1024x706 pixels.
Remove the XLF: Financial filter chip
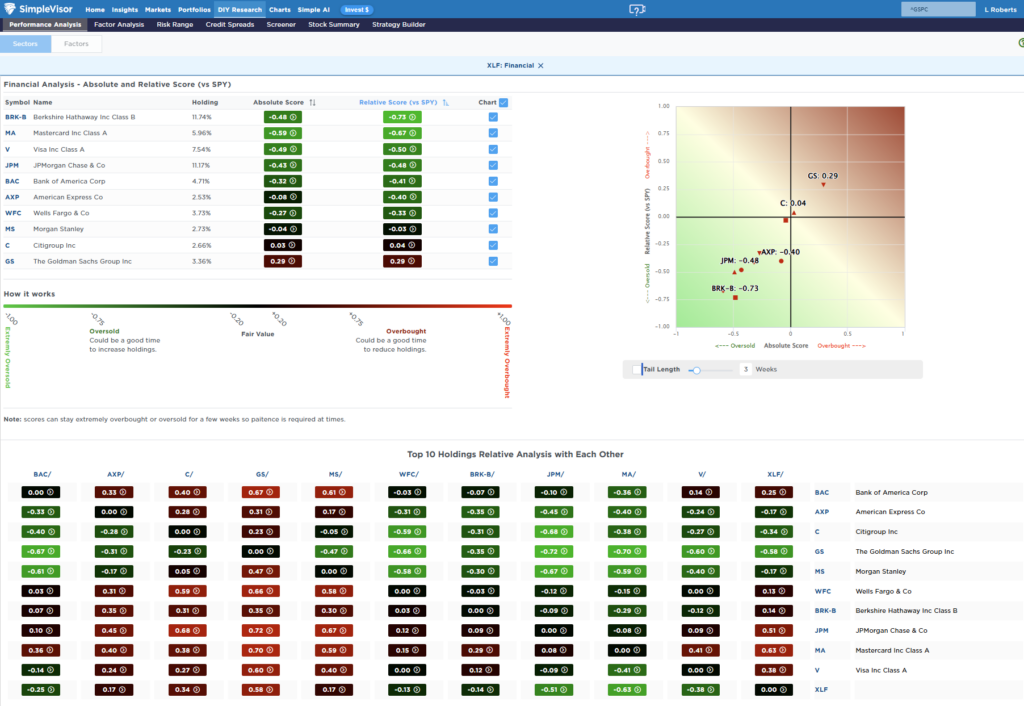541,63
